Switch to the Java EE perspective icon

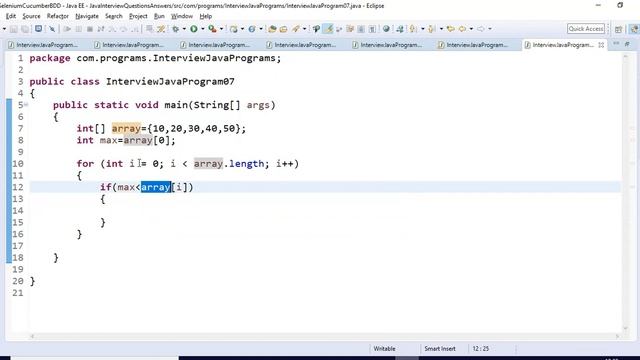point(634,29)
